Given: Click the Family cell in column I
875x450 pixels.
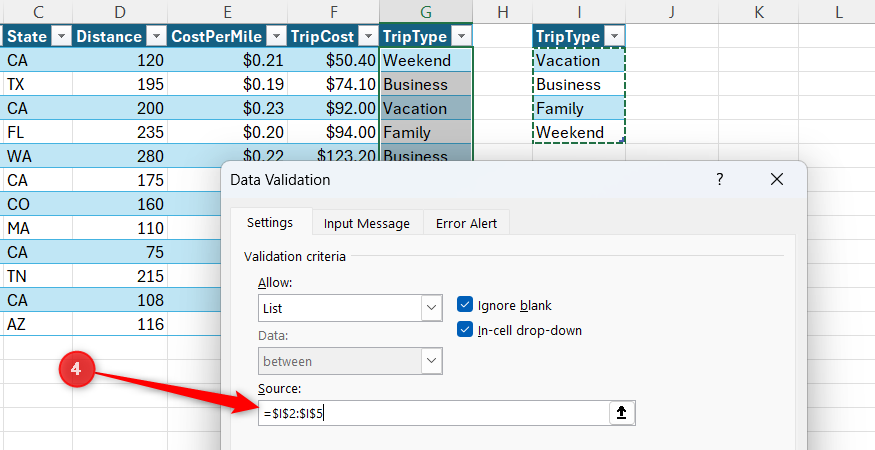Looking at the screenshot, I should pos(579,108).
